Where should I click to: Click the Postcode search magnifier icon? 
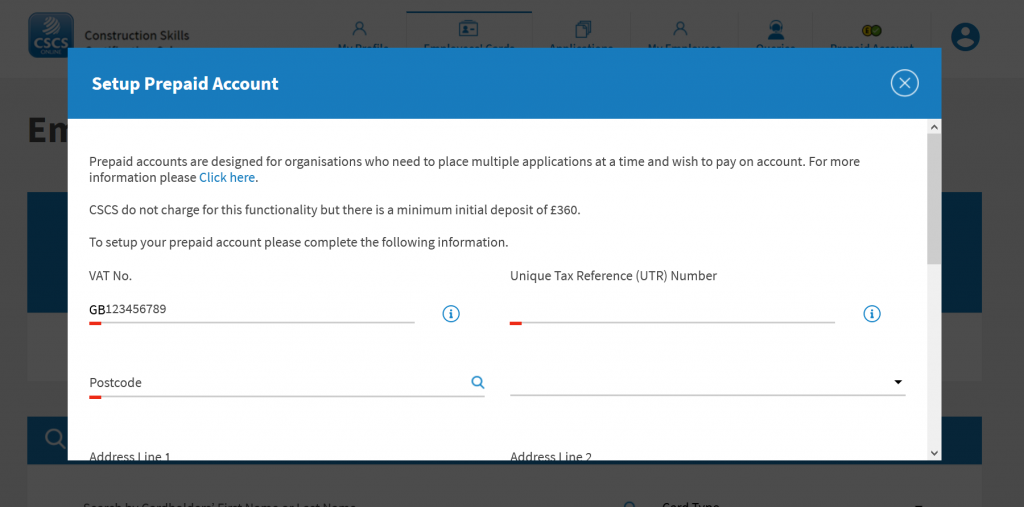(x=478, y=382)
